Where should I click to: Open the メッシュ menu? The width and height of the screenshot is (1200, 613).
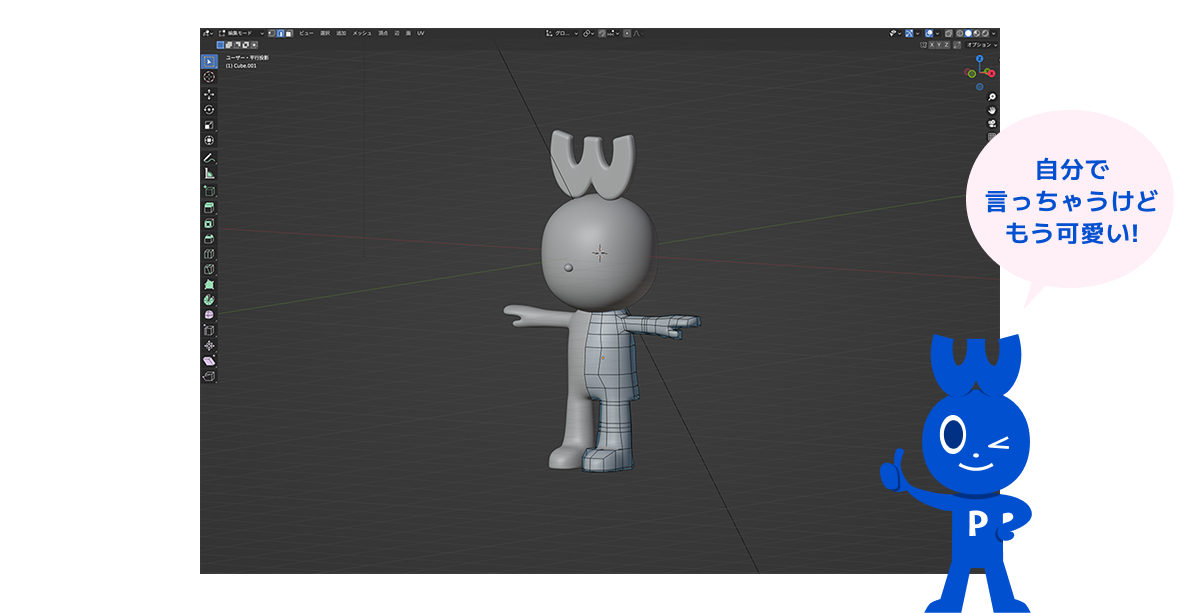click(361, 33)
